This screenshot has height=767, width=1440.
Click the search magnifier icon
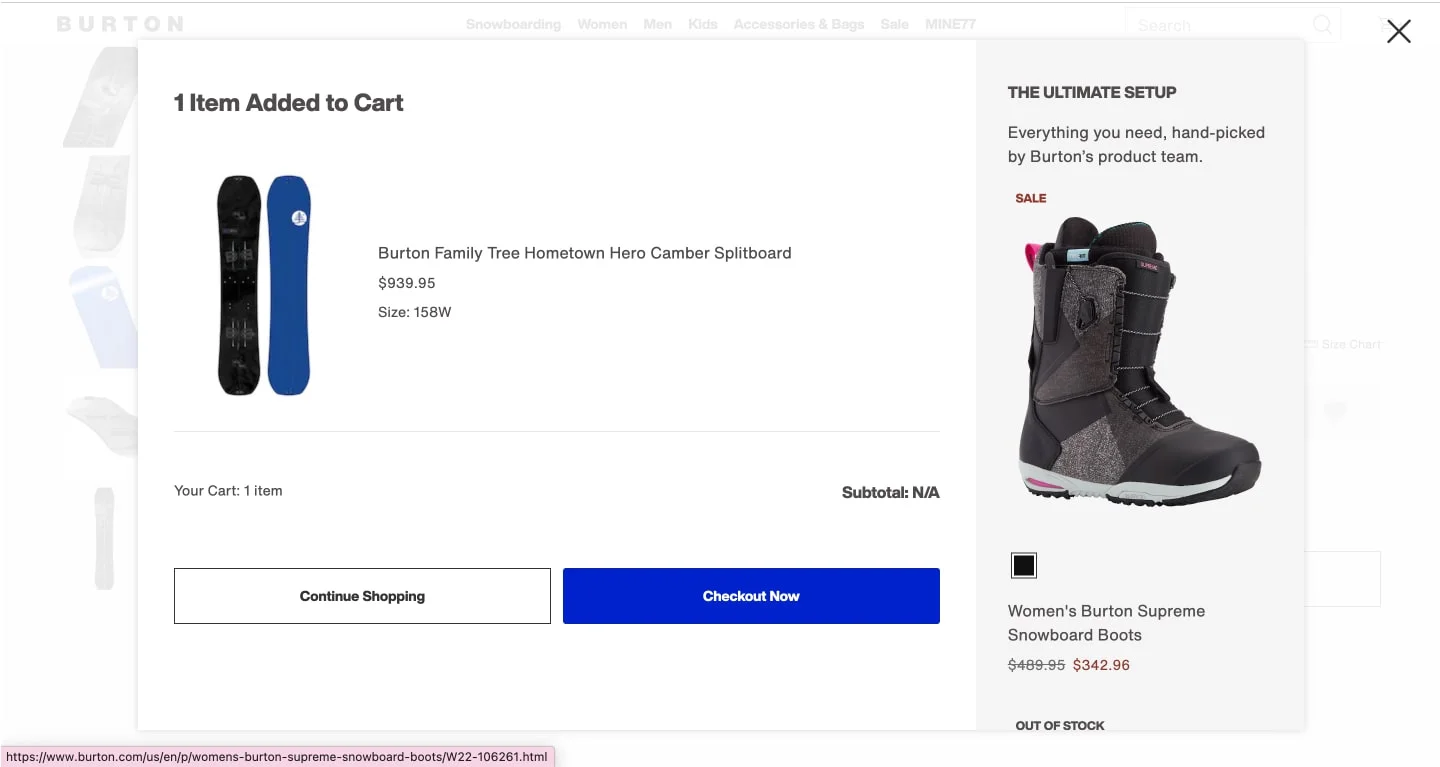pos(1321,24)
